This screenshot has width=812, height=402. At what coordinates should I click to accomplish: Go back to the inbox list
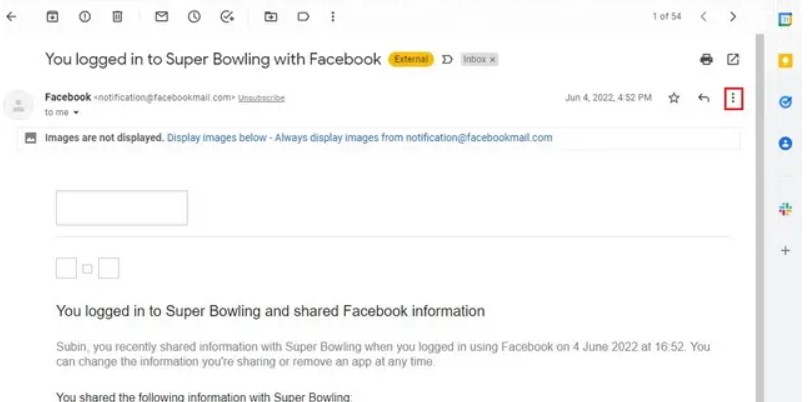point(12,17)
